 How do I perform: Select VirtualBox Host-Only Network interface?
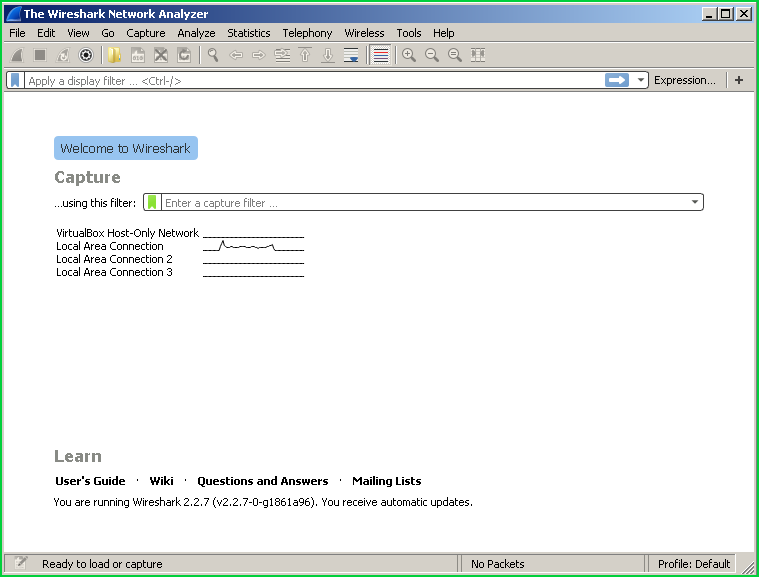point(127,233)
